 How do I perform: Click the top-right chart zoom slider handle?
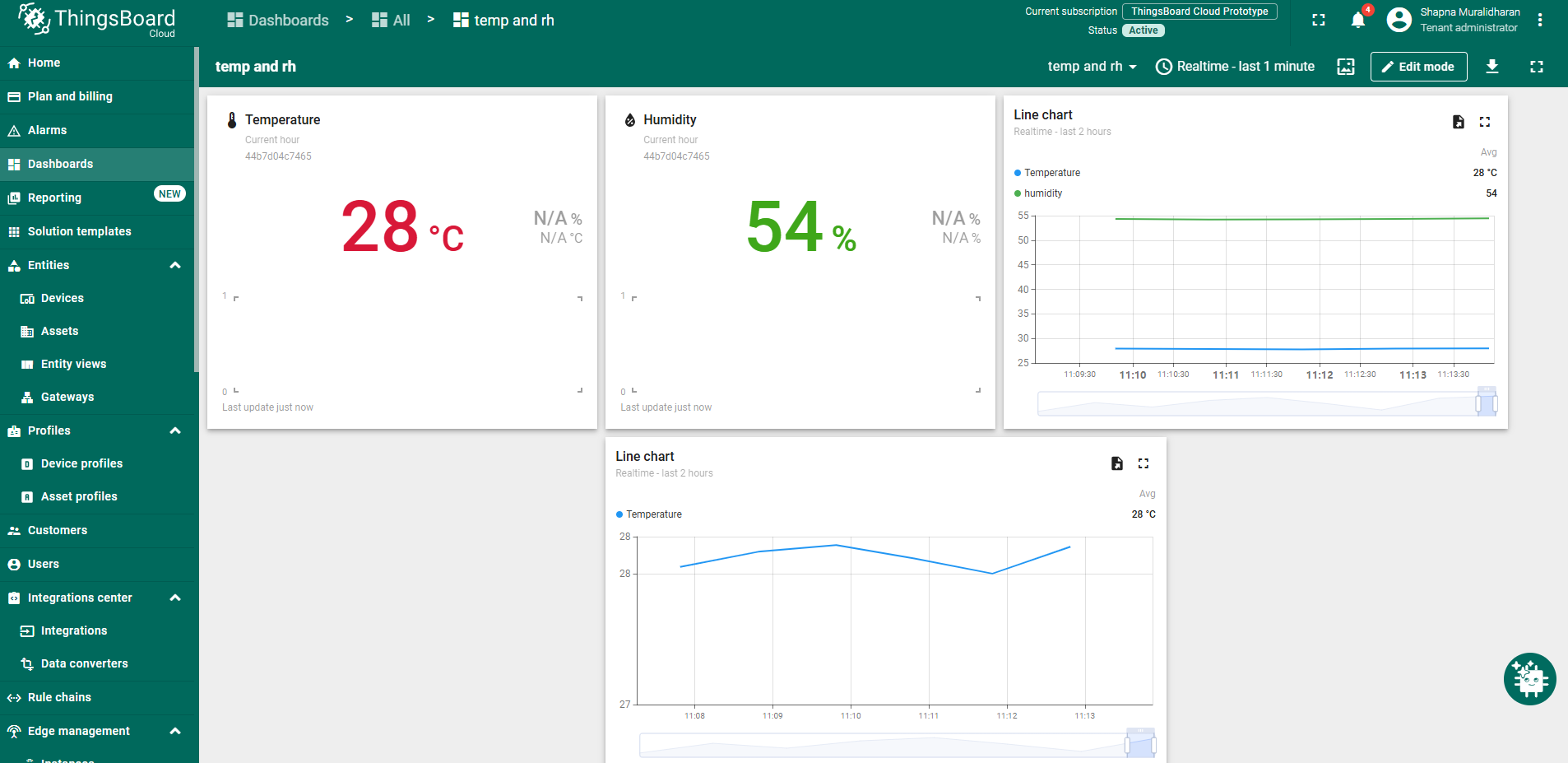pos(1479,404)
